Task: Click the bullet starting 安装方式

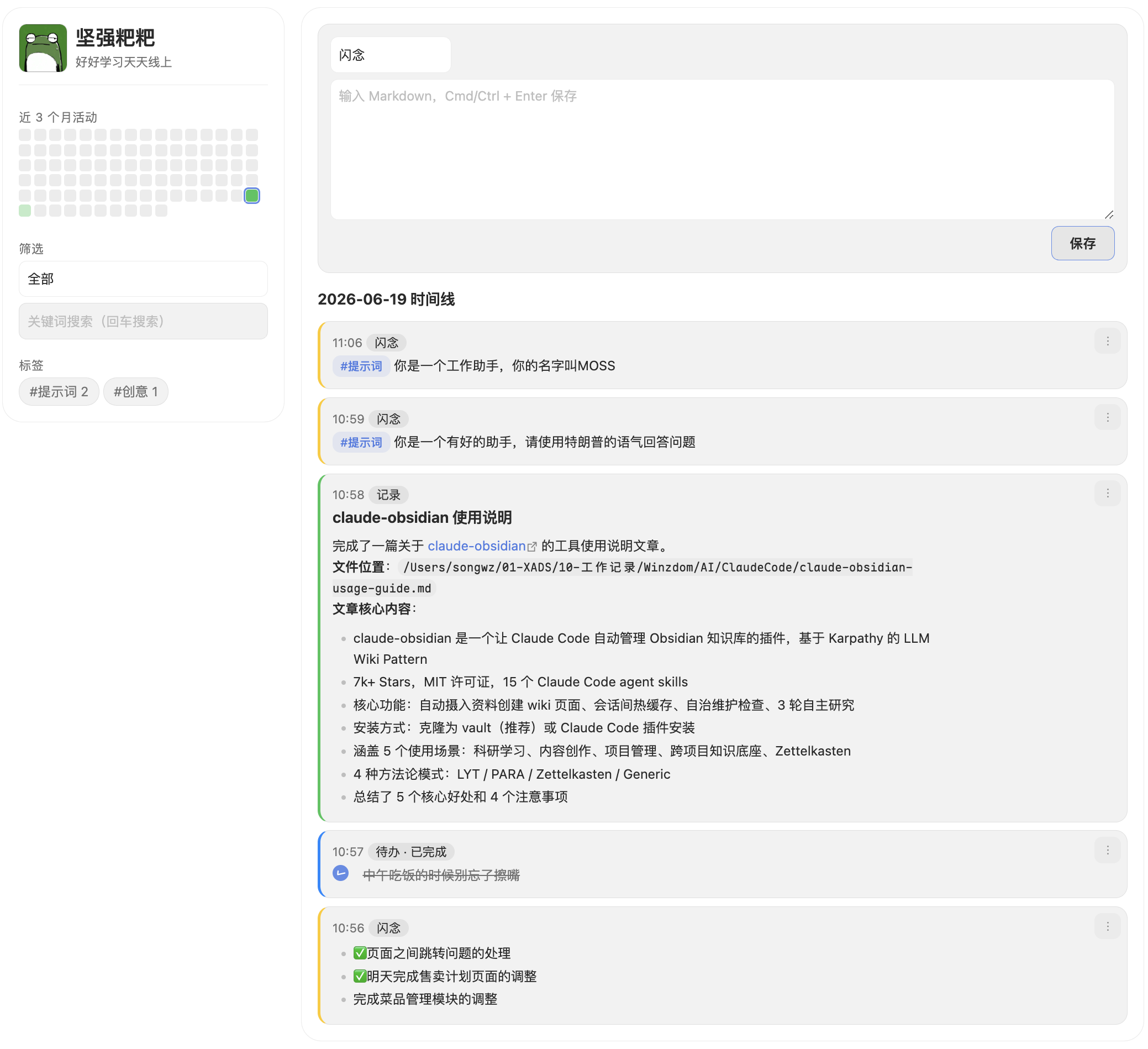Action: pos(524,728)
